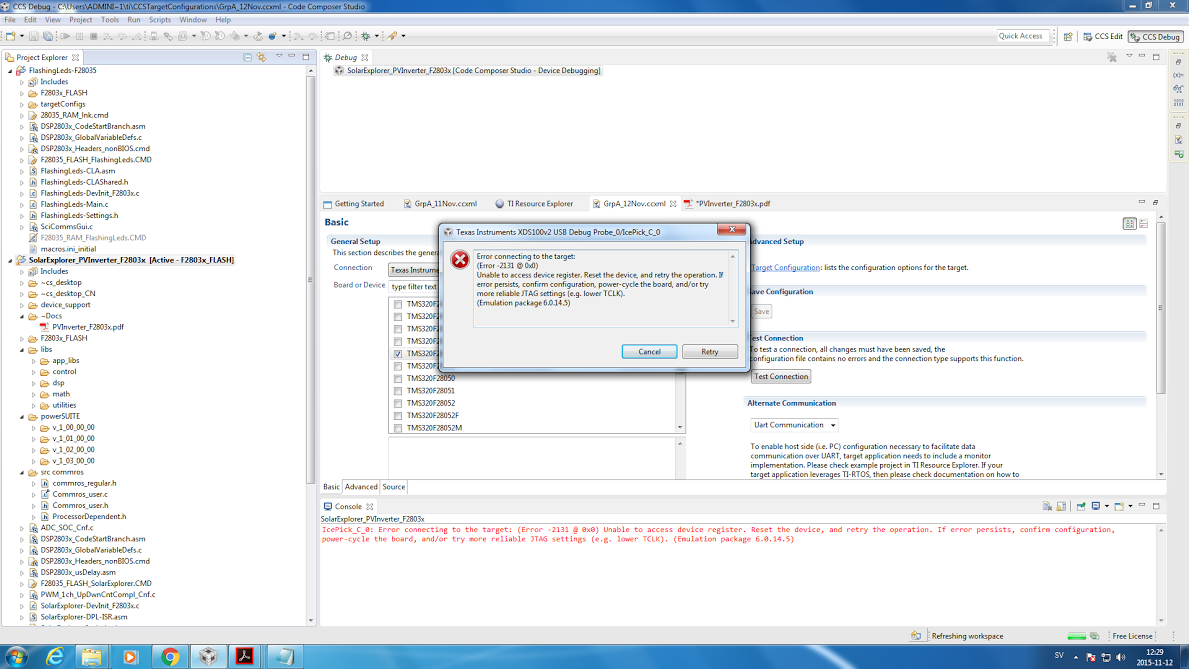The width and height of the screenshot is (1189, 669).
Task: Click the Quick Access field
Action: click(x=1022, y=36)
